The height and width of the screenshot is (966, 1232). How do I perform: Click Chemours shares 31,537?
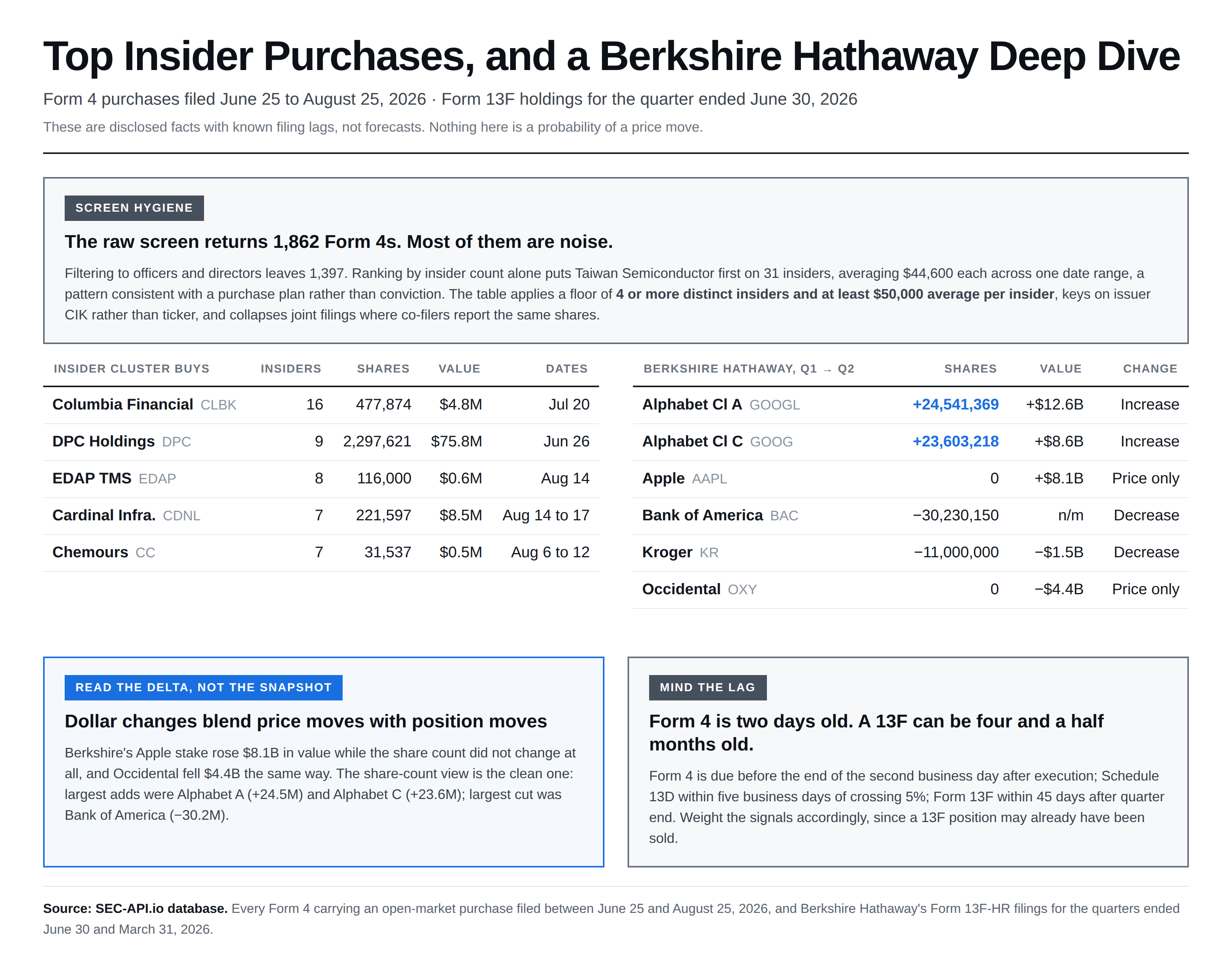(388, 552)
